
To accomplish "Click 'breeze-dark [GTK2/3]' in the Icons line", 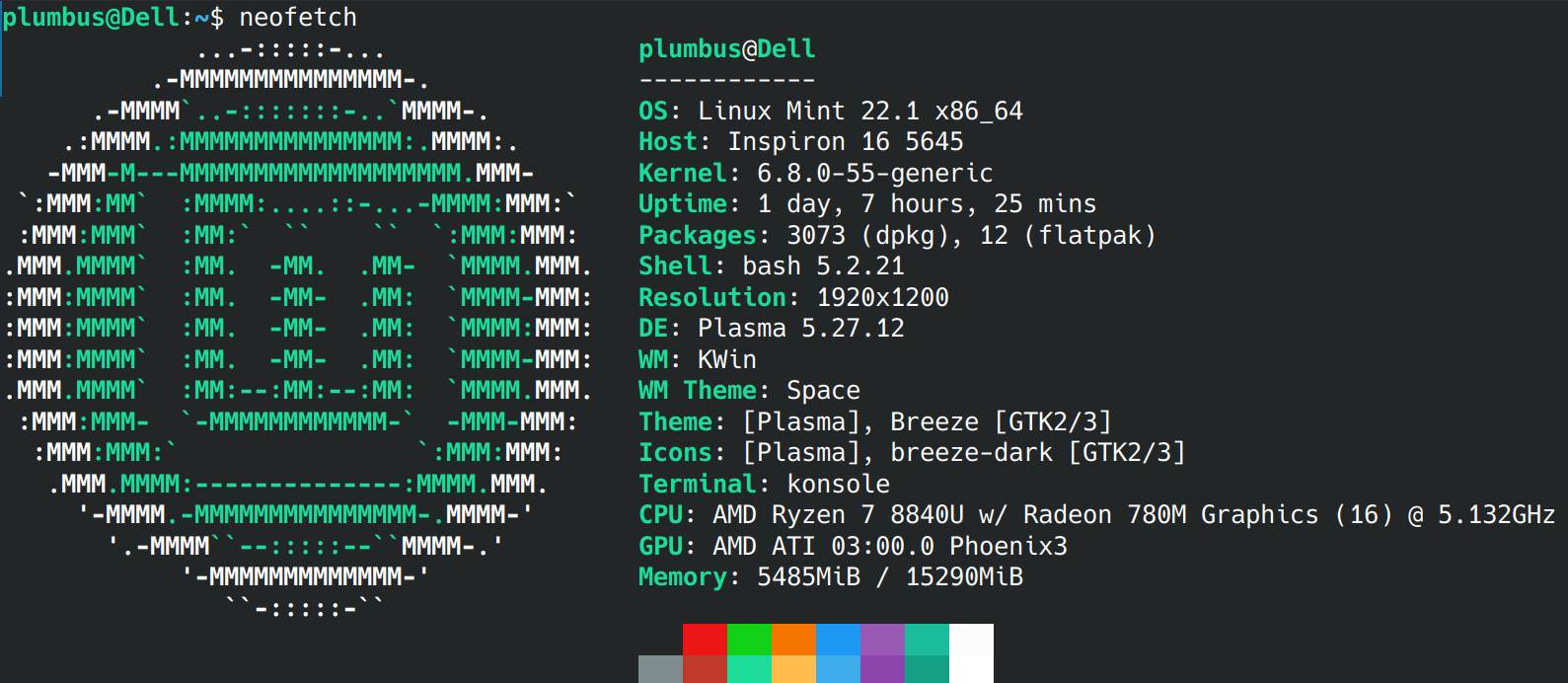I will coord(1037,452).
